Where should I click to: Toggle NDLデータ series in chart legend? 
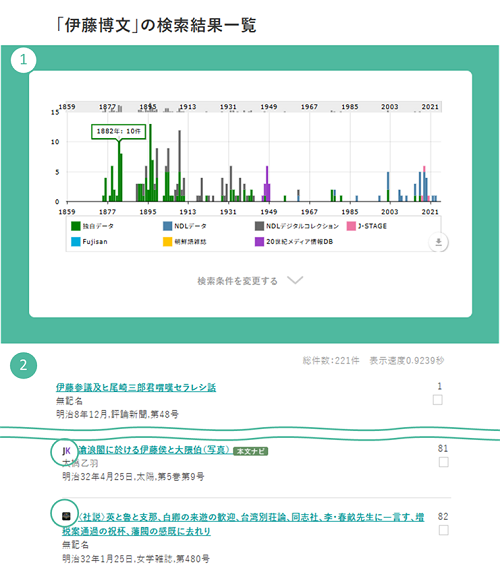coord(185,226)
